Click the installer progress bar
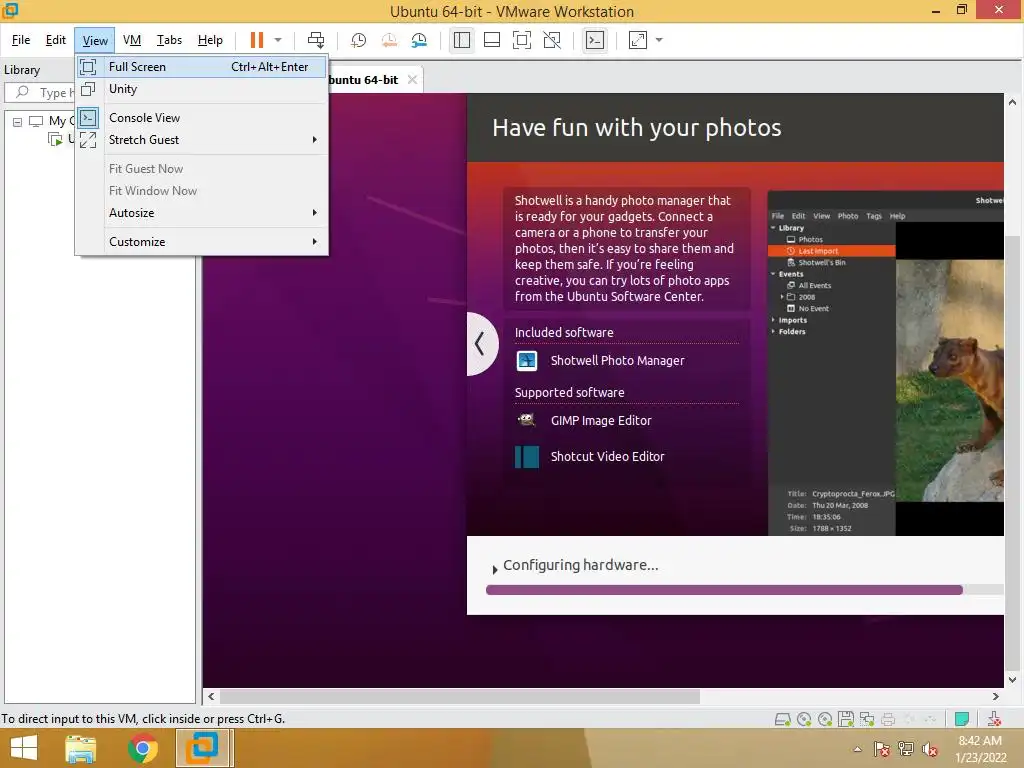 coord(744,590)
